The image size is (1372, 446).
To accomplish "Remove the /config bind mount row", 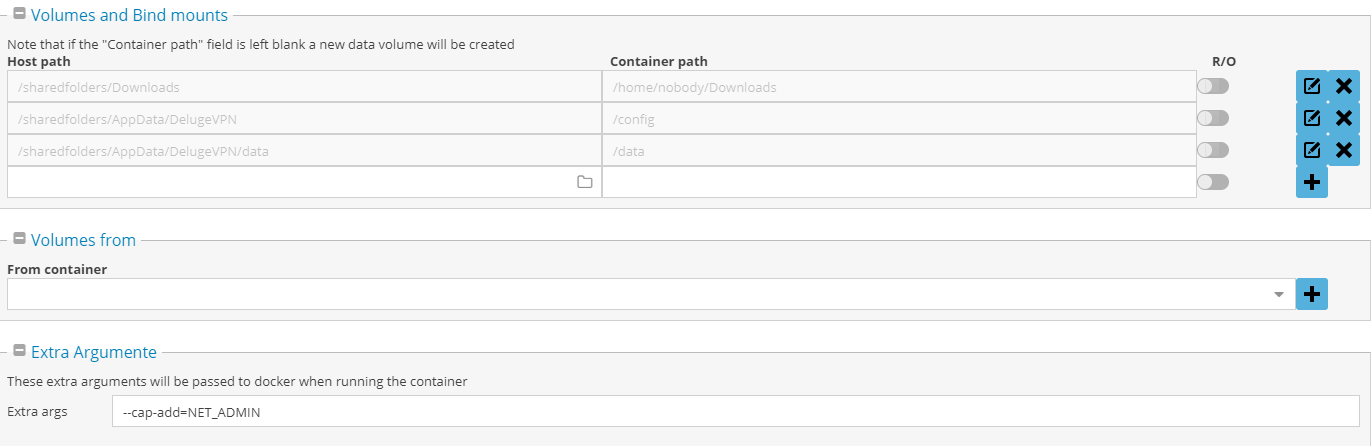I will 1344,118.
